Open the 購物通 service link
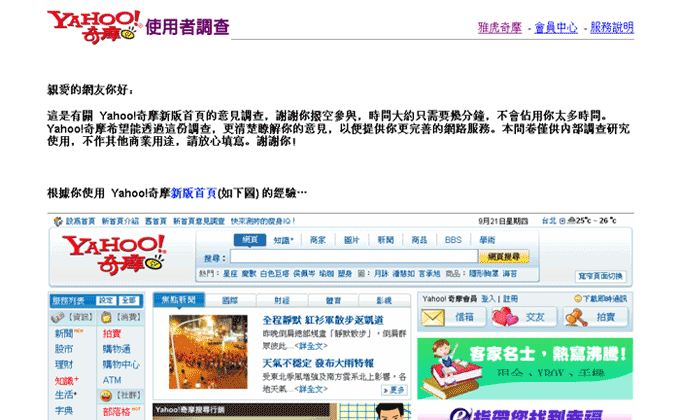The image size is (680, 420). coord(116,349)
